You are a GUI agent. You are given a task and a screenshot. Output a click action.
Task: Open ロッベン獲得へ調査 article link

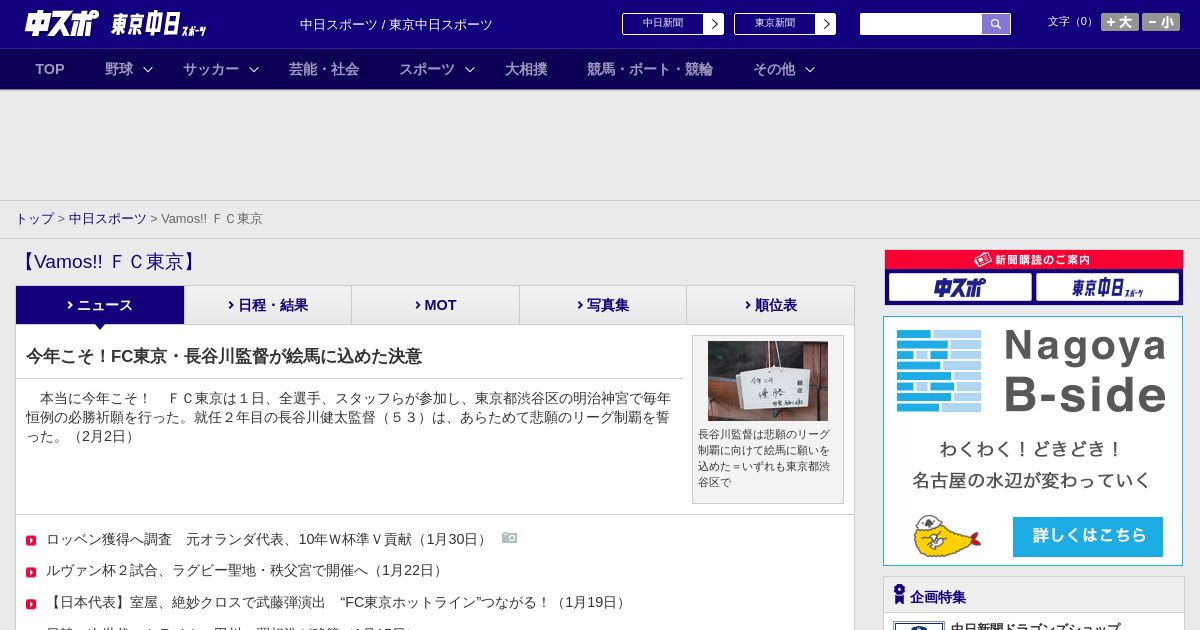click(268, 539)
